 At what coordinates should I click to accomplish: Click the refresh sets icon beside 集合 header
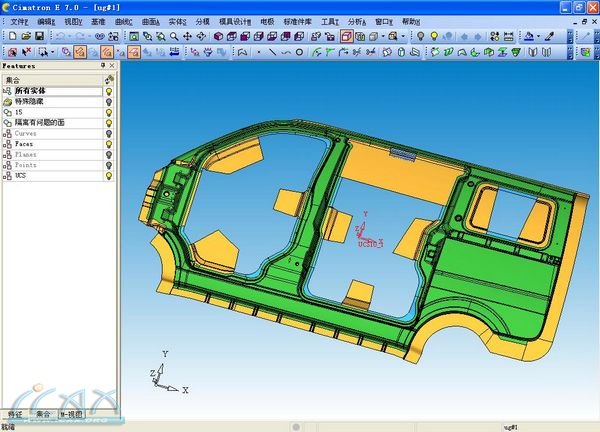pyautogui.click(x=109, y=80)
